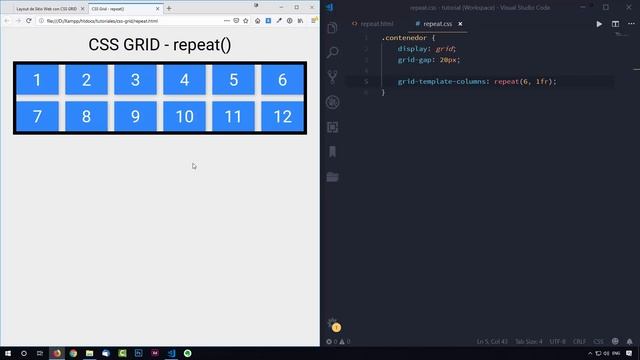Click the color picker eyedropper in browser toolbar
Screen dimensions: 640x360
279,20
